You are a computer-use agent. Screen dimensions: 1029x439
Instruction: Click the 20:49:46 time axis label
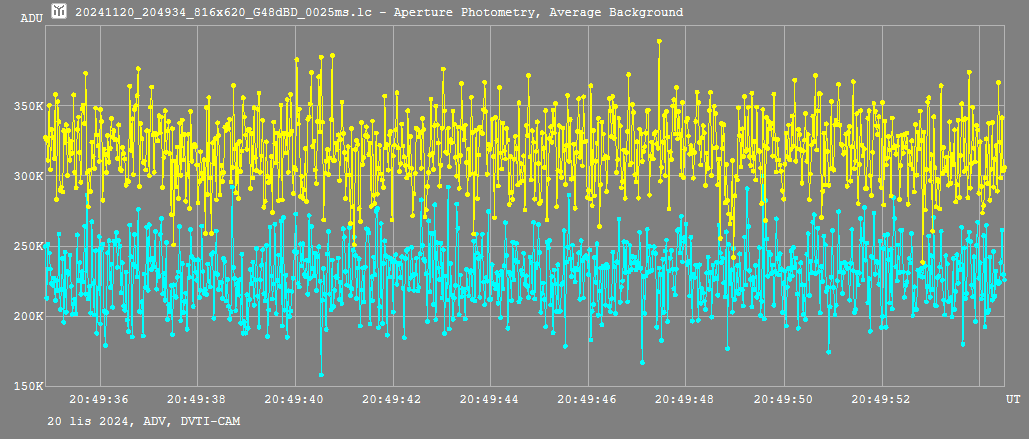point(588,399)
